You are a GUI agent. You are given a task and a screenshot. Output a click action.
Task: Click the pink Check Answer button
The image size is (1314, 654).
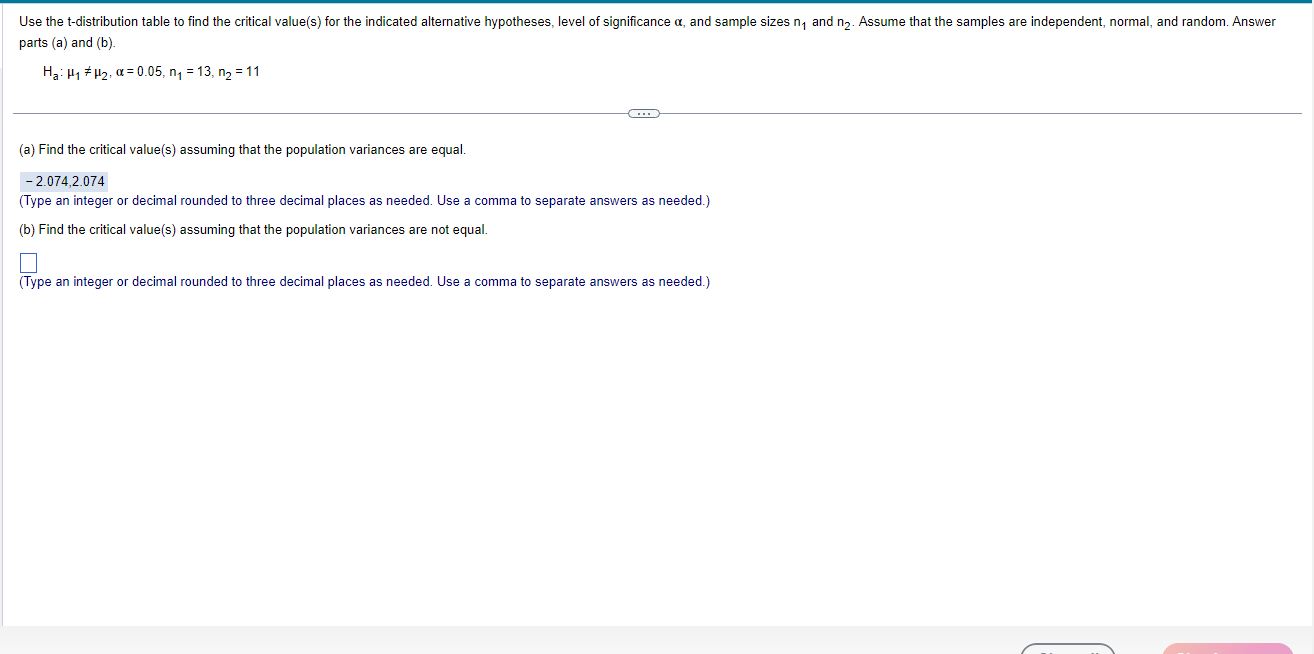coord(1227,649)
